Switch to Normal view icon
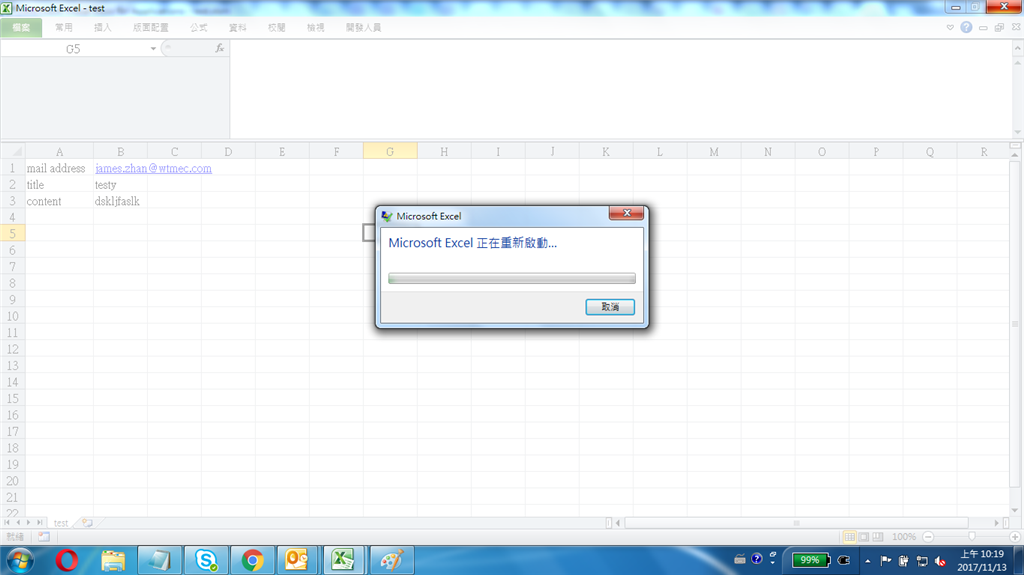 849,536
